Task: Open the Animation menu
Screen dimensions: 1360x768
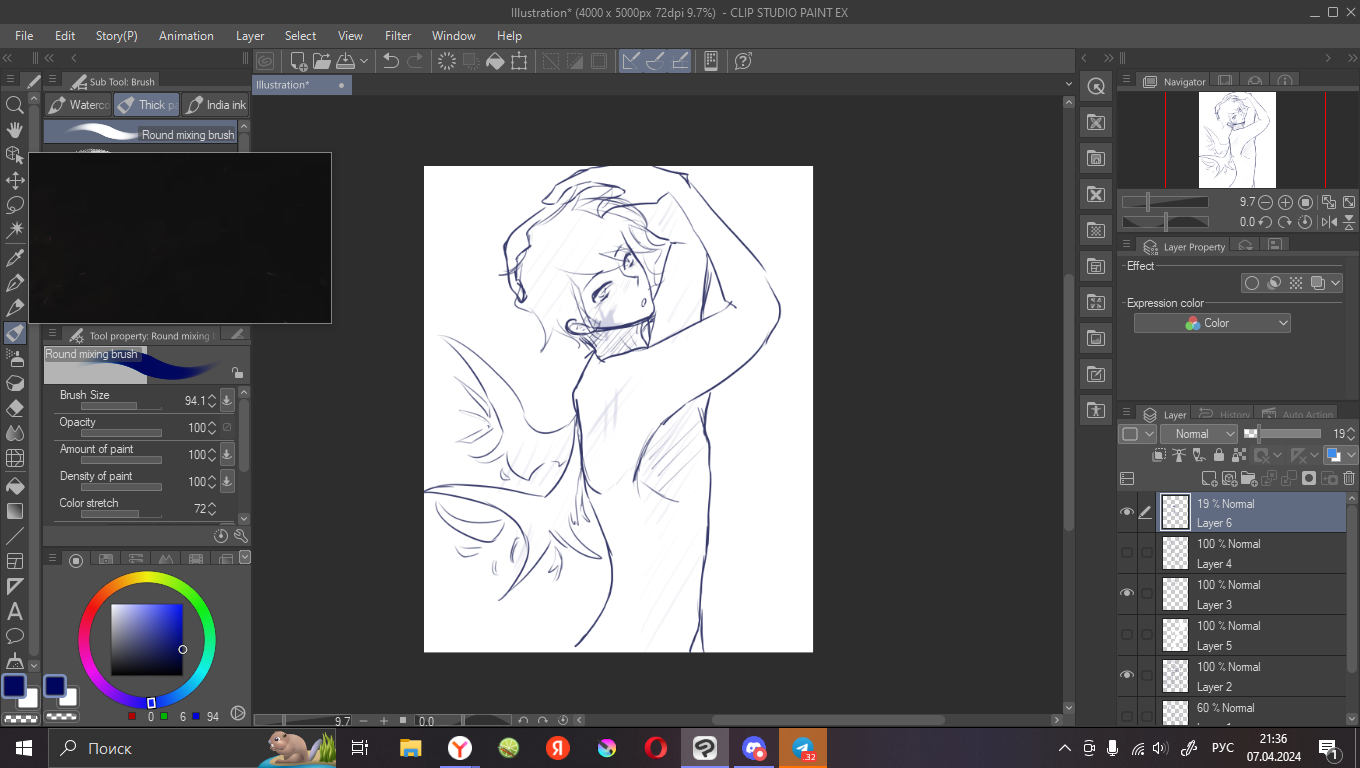Action: pyautogui.click(x=186, y=35)
